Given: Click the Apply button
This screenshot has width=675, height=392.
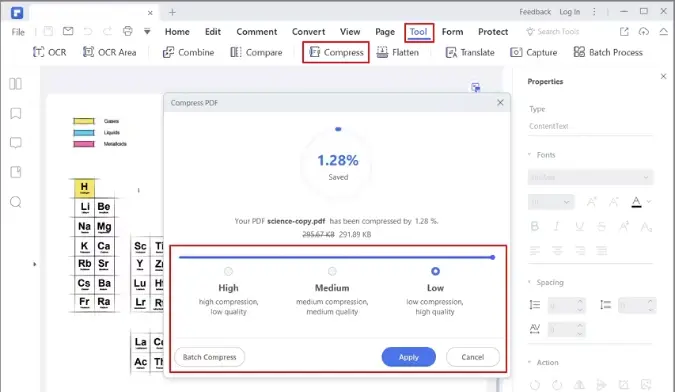Looking at the screenshot, I should (409, 357).
